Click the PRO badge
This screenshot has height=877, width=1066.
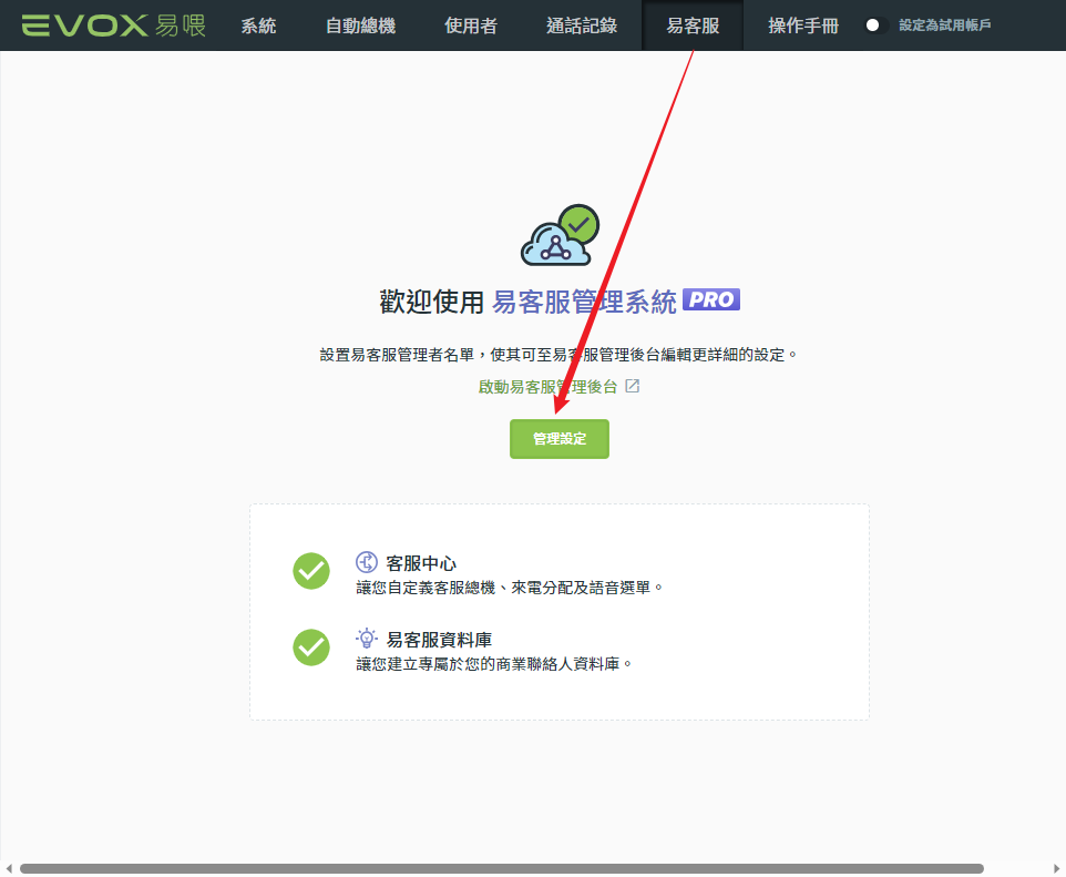pyautogui.click(x=711, y=299)
